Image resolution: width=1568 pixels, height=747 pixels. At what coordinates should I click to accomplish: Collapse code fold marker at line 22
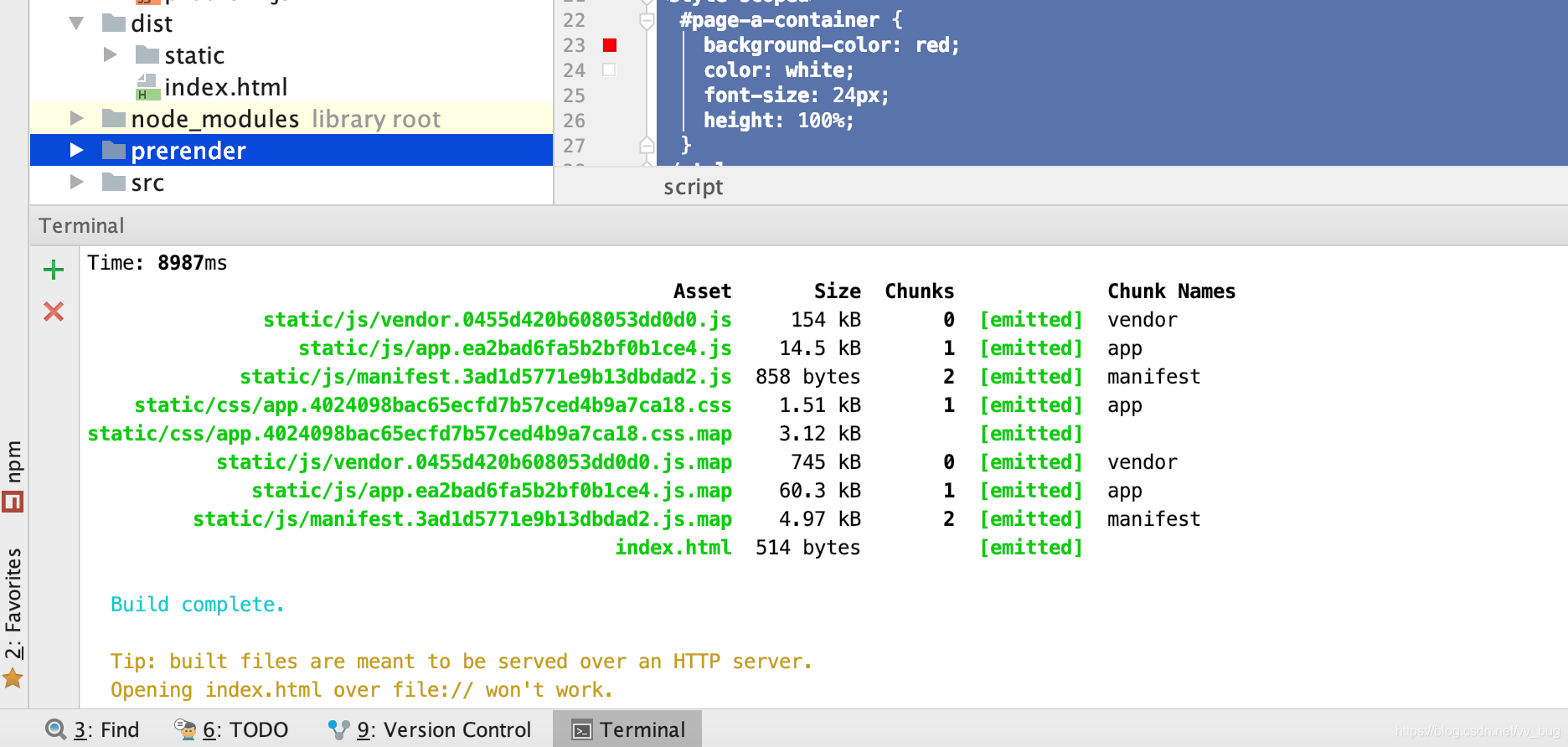coord(647,20)
